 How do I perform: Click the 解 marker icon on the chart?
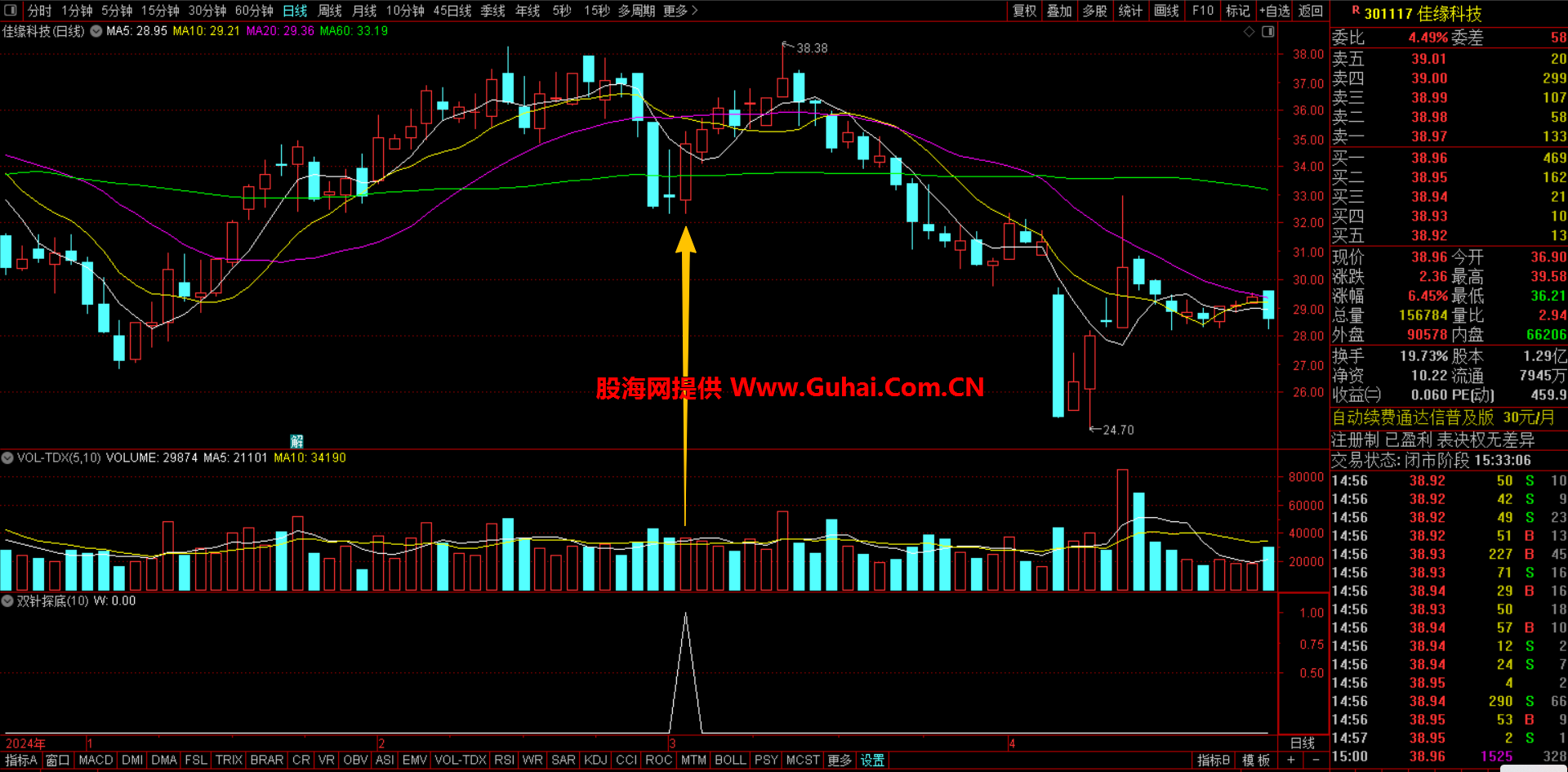point(296,441)
